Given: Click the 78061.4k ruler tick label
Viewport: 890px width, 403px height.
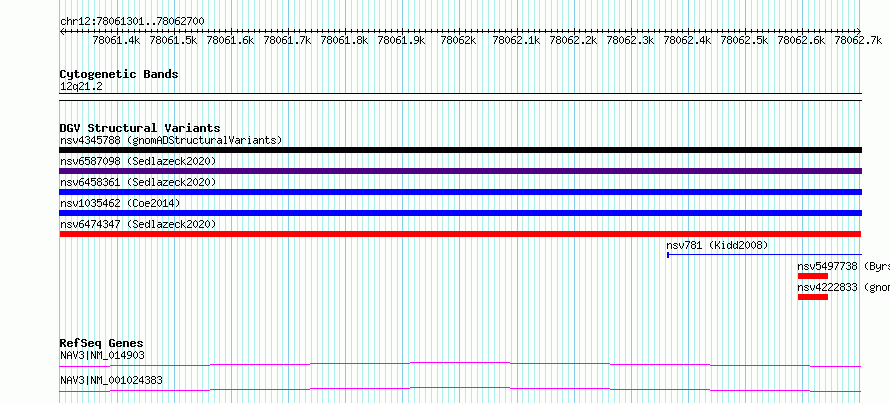Looking at the screenshot, I should [x=116, y=41].
